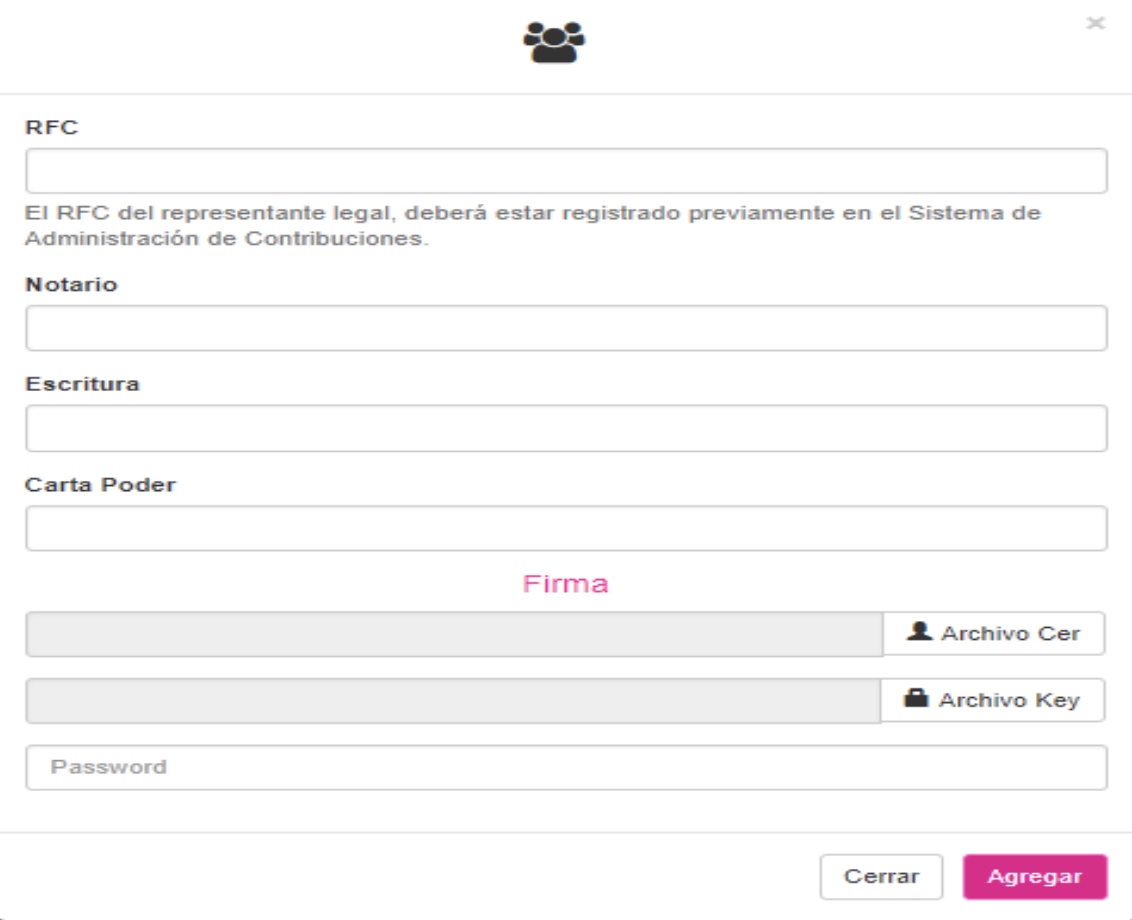Click the user icon on Archivo Cer

click(x=919, y=631)
